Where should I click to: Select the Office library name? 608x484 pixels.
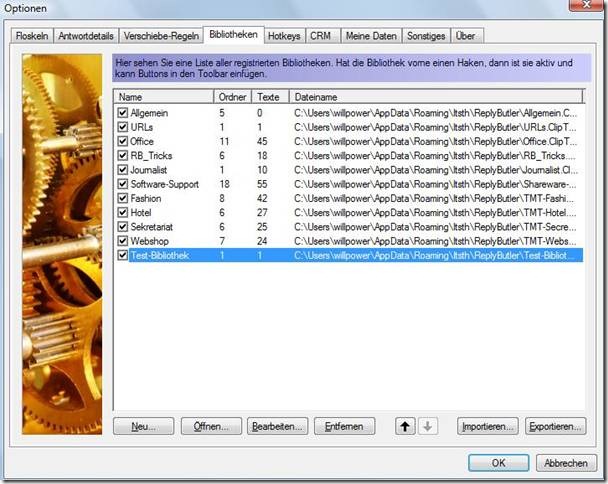(x=142, y=141)
